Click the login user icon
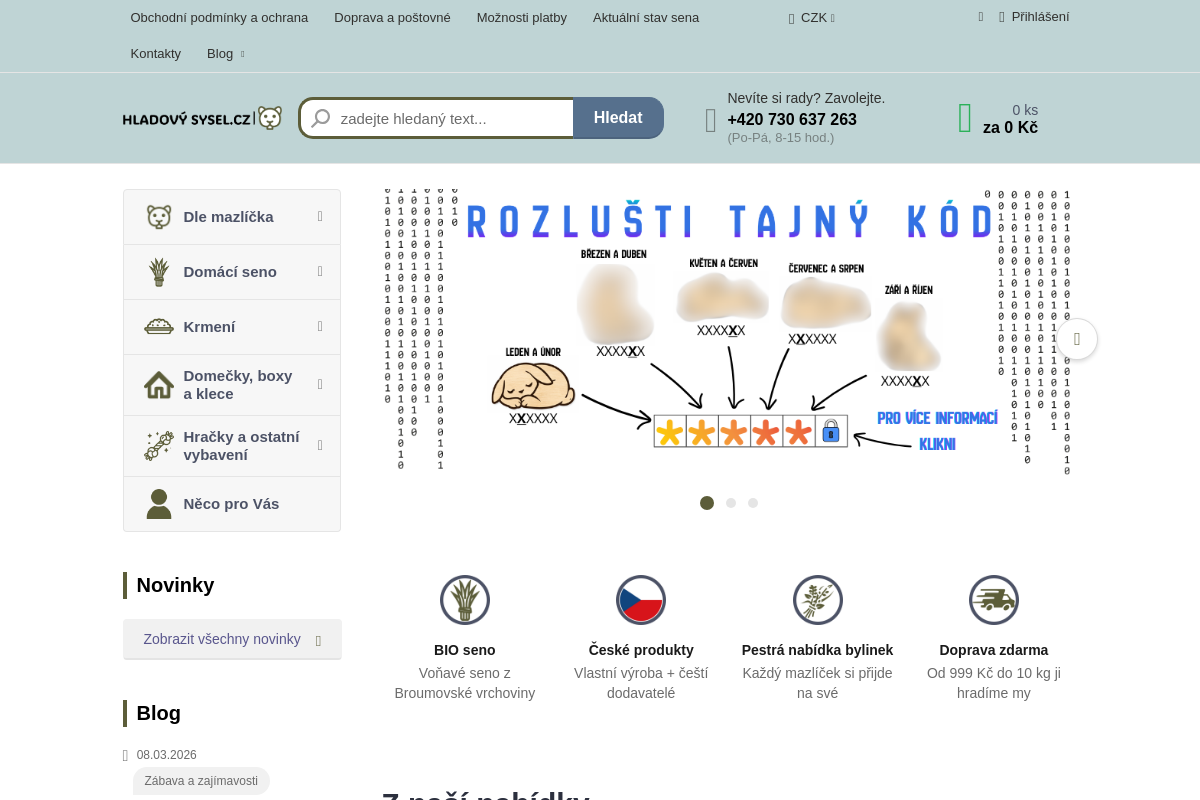This screenshot has height=800, width=1200. pos(1002,17)
